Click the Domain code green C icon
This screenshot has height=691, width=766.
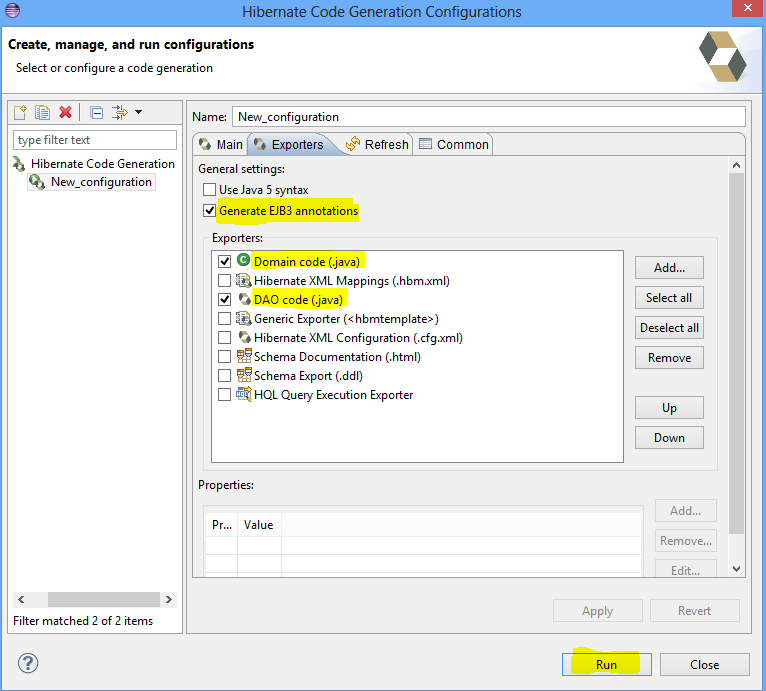click(243, 260)
